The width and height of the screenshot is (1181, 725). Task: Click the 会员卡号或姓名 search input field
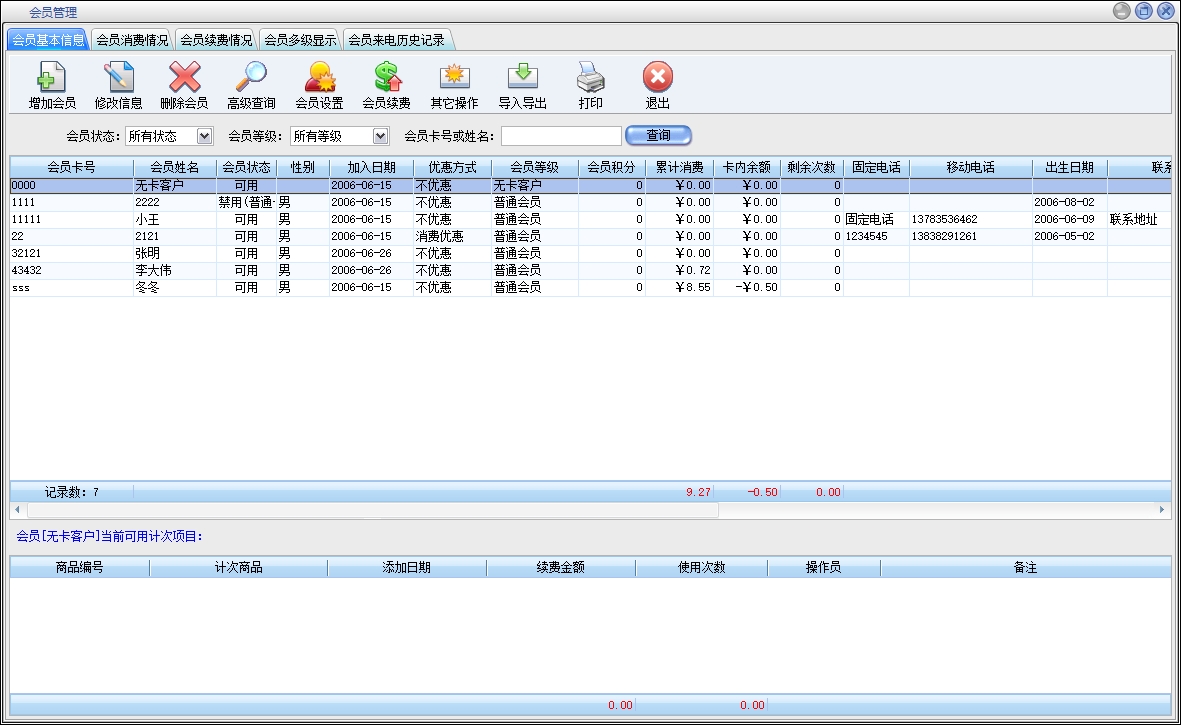point(561,136)
